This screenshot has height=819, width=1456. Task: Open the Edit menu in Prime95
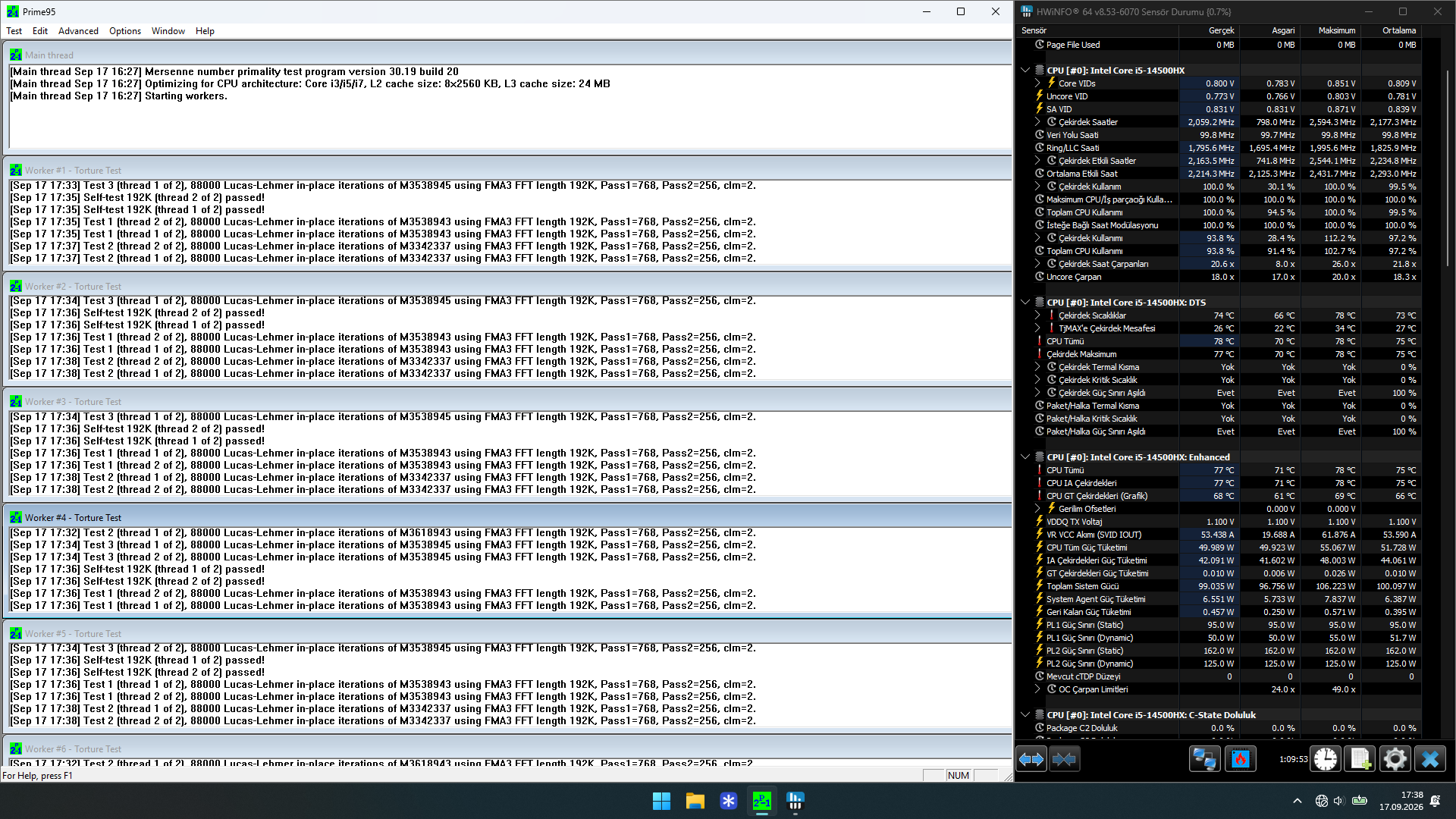[x=40, y=31]
